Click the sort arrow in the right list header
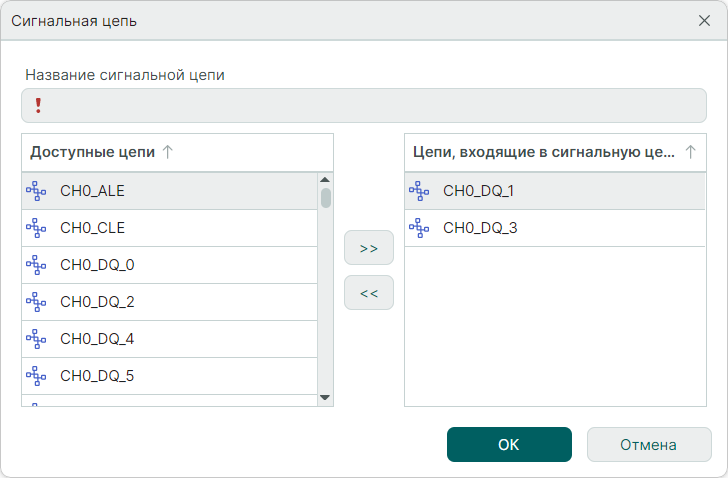The image size is (728, 478). coord(690,152)
